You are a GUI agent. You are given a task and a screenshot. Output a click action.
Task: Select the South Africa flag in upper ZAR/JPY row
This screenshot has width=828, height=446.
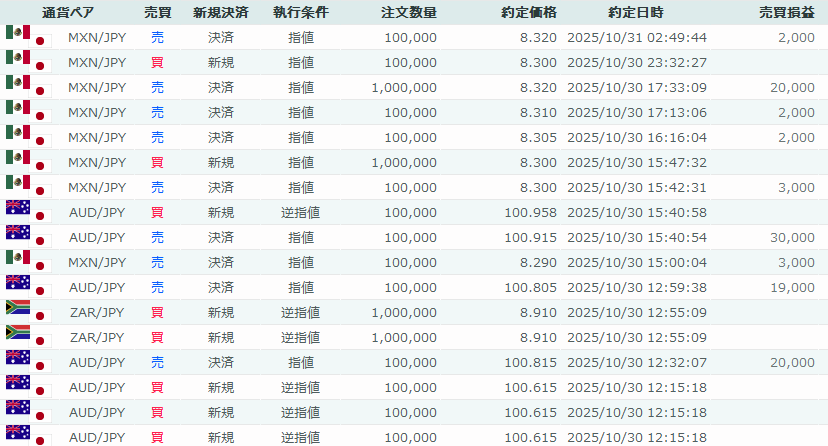click(17, 308)
